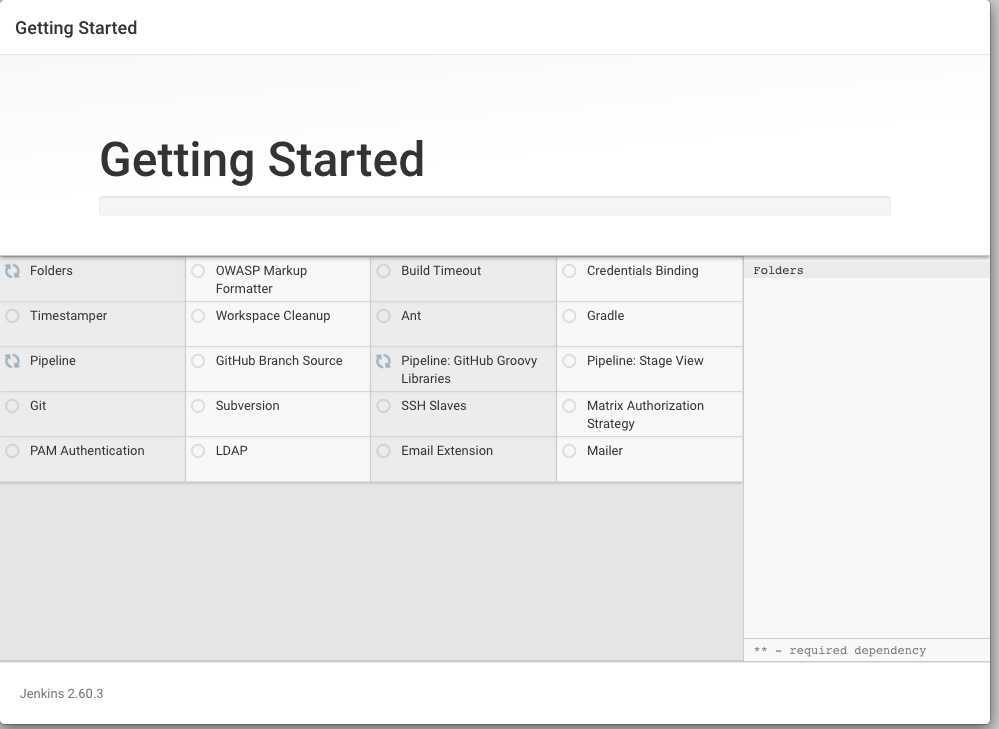Click the Matrix Authorization Strategy label
Screen dimensions: 999x729
[645, 415]
